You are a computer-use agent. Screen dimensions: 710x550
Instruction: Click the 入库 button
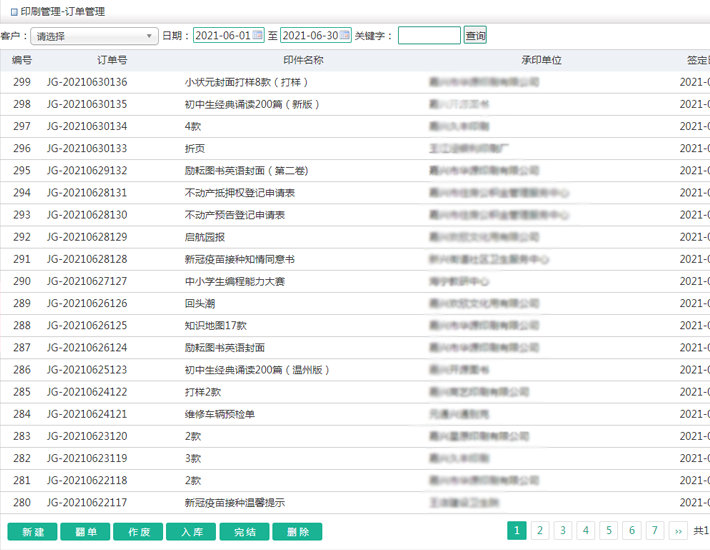pyautogui.click(x=191, y=532)
